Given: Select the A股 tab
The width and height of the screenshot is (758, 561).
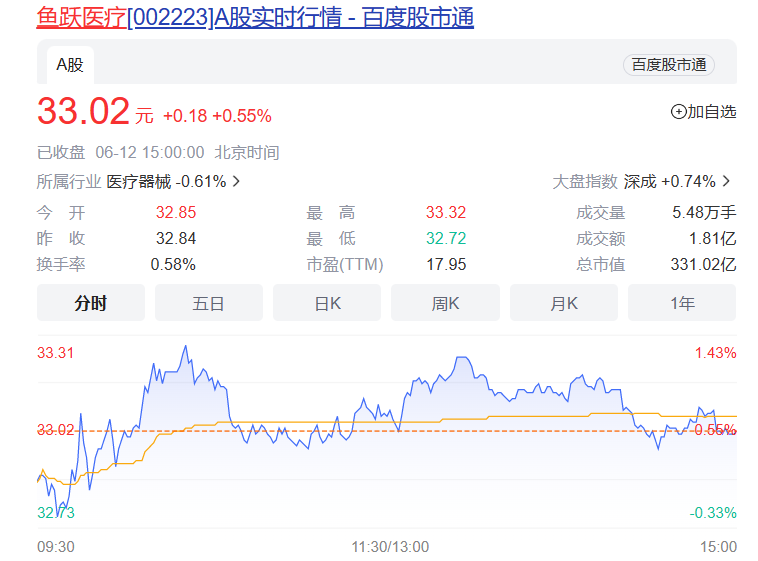Looking at the screenshot, I should (x=70, y=65).
